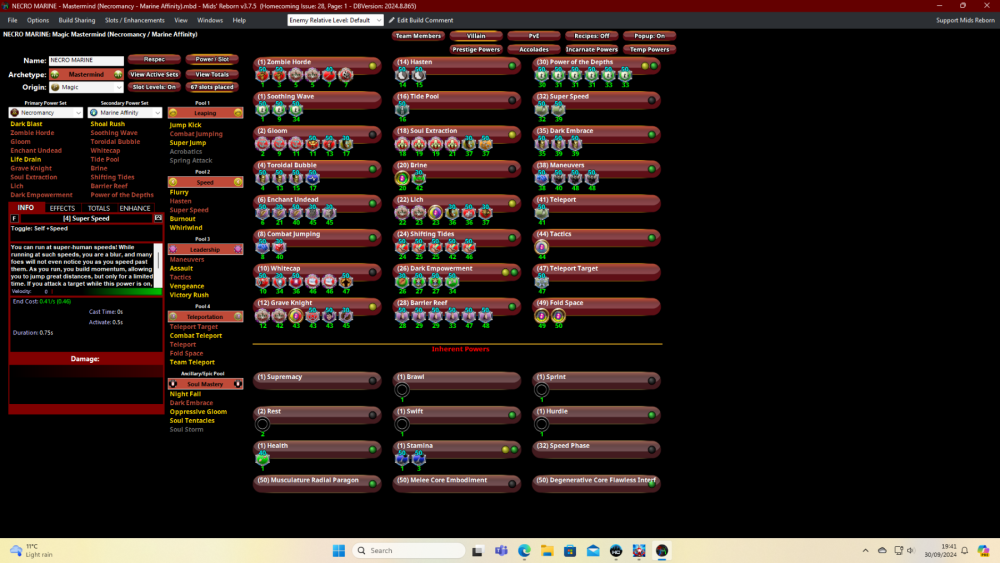Open the Pool 3 Leadership selector
This screenshot has height=563, width=1000.
(205, 249)
